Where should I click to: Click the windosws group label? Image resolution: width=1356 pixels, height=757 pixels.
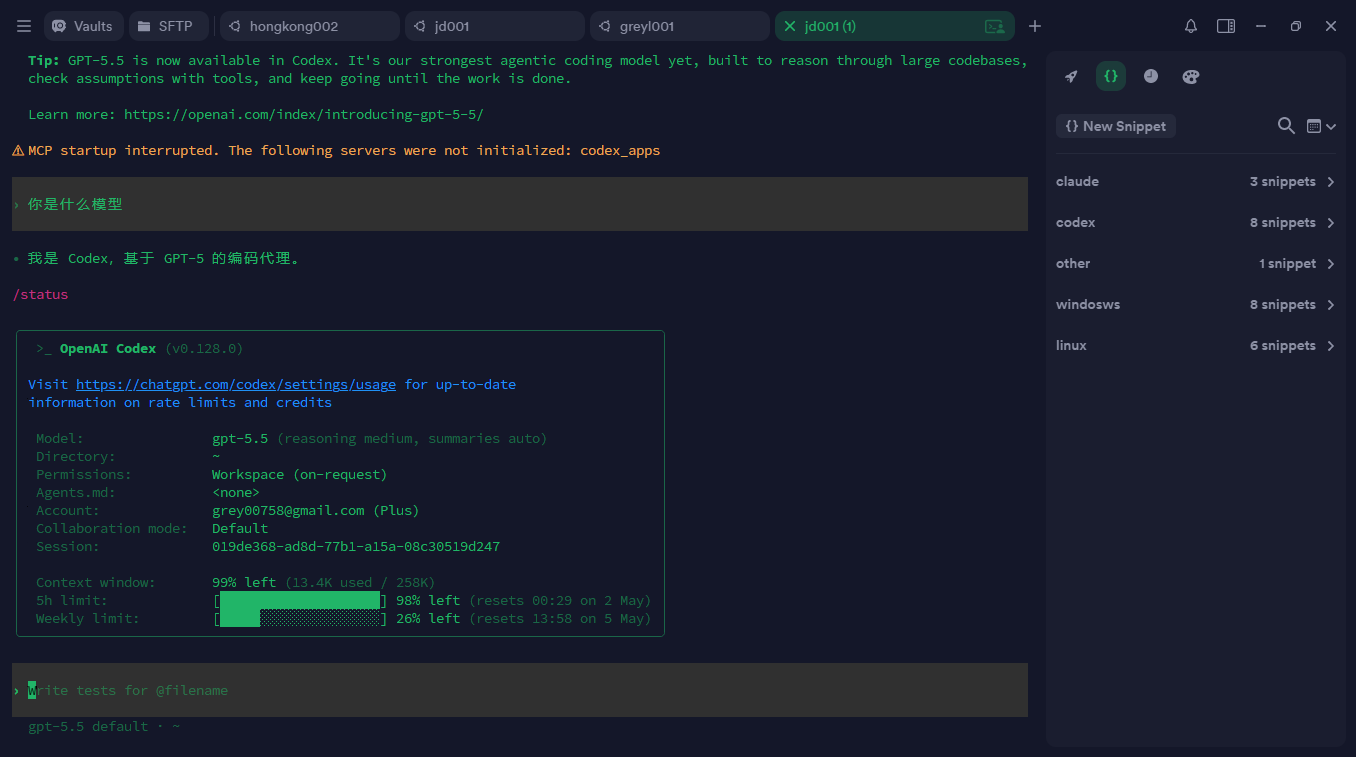[1088, 305]
